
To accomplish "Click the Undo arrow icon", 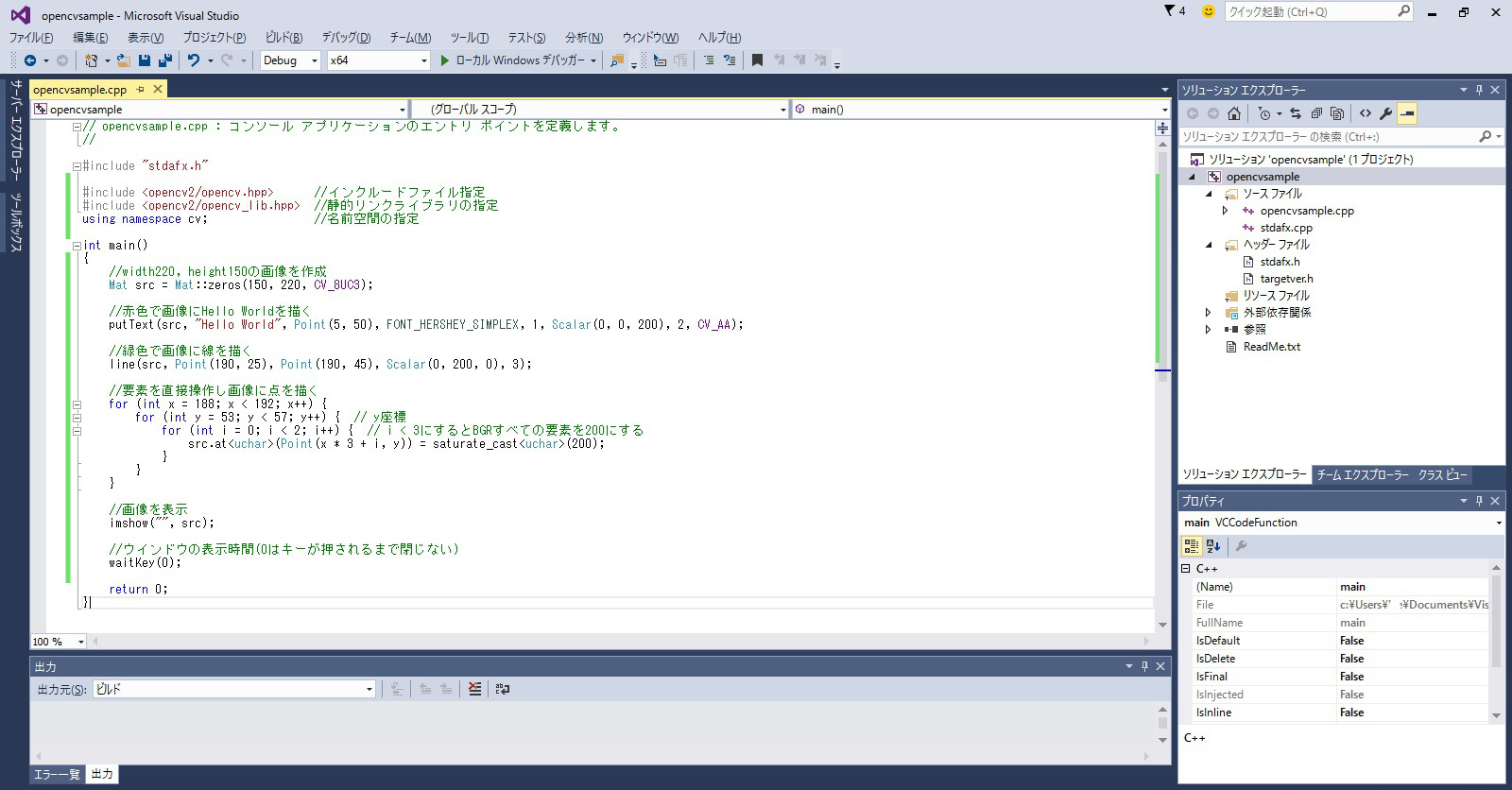I will pyautogui.click(x=194, y=60).
